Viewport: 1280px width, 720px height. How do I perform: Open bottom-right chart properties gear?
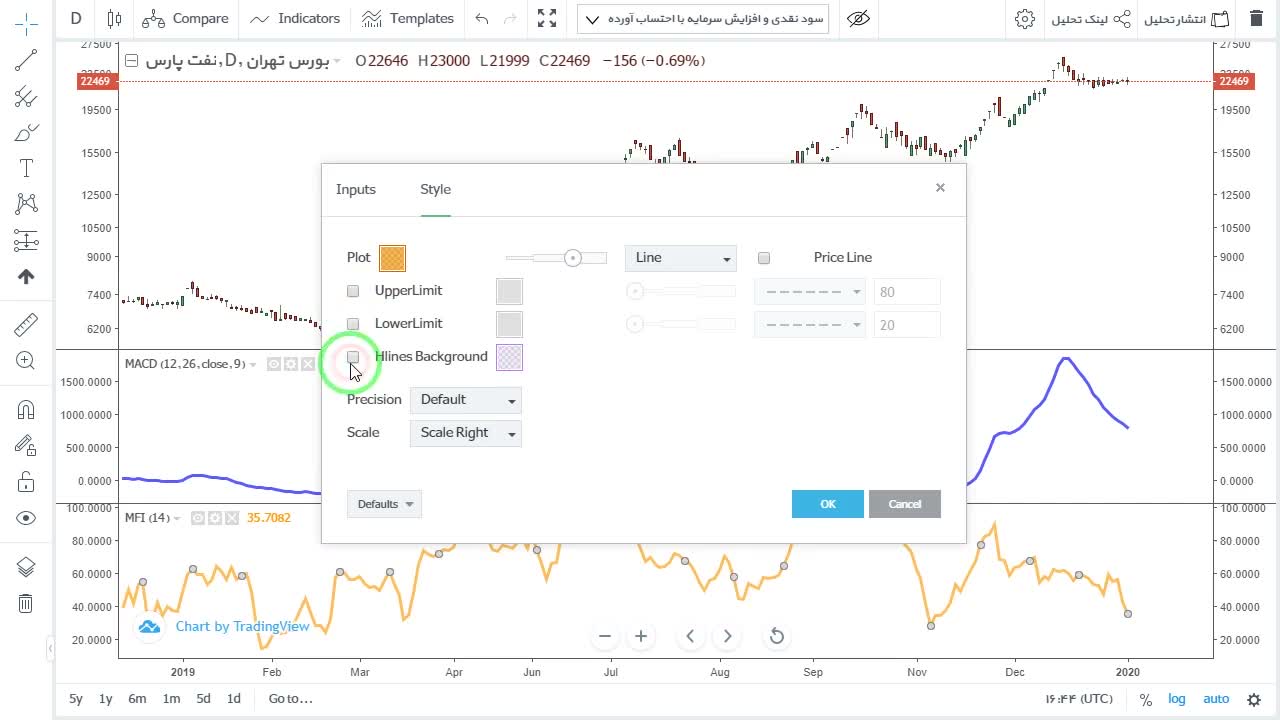pyautogui.click(x=1254, y=700)
